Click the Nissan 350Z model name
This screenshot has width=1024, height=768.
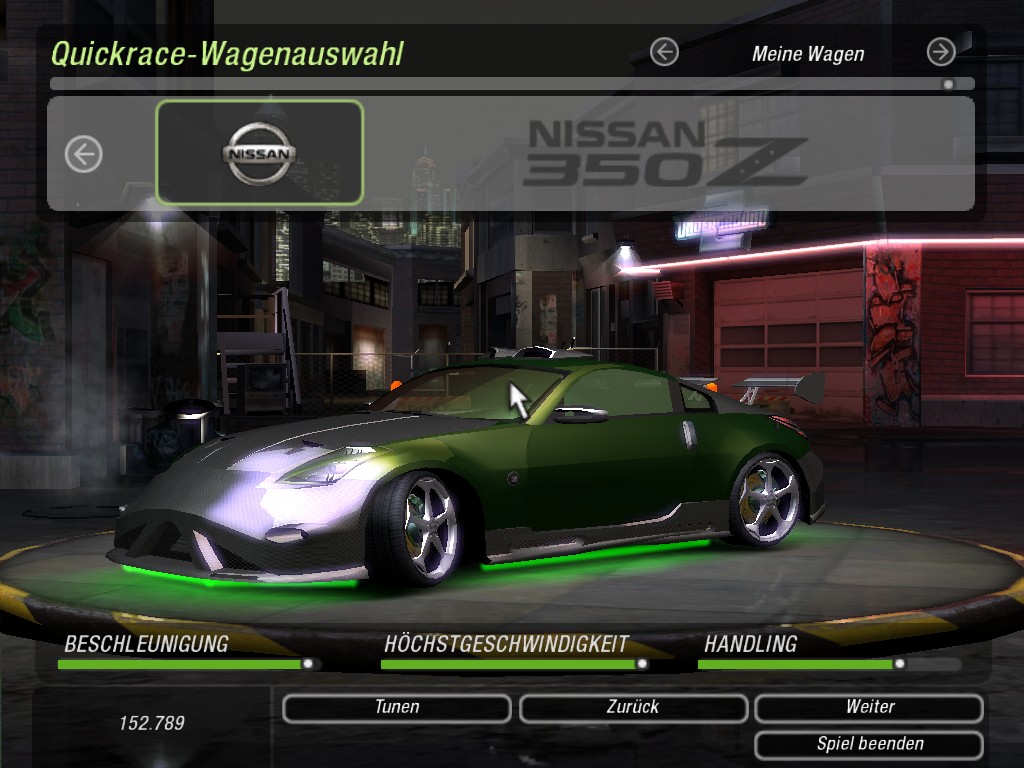[666, 153]
